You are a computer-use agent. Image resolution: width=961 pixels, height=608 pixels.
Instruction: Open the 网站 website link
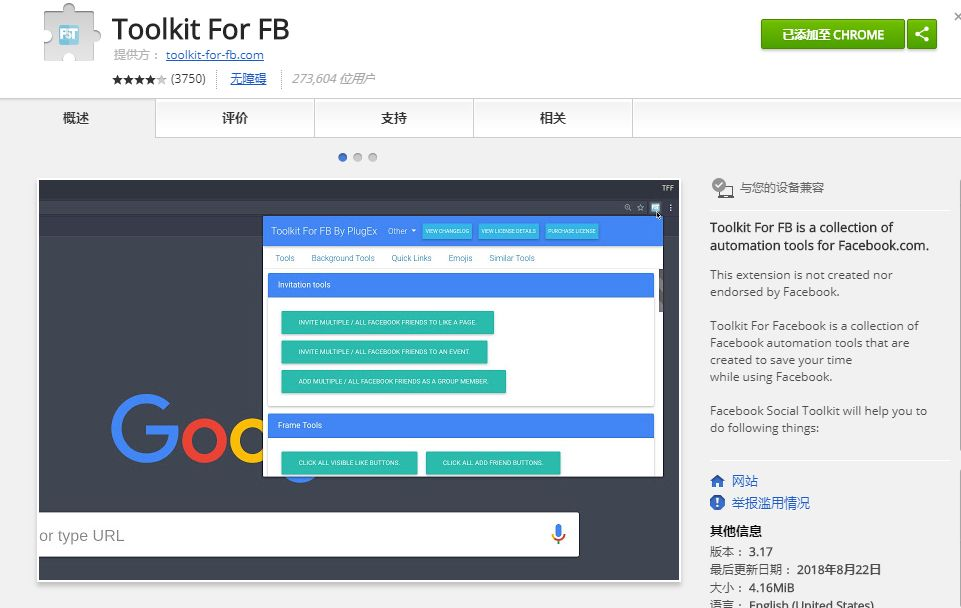pos(745,481)
